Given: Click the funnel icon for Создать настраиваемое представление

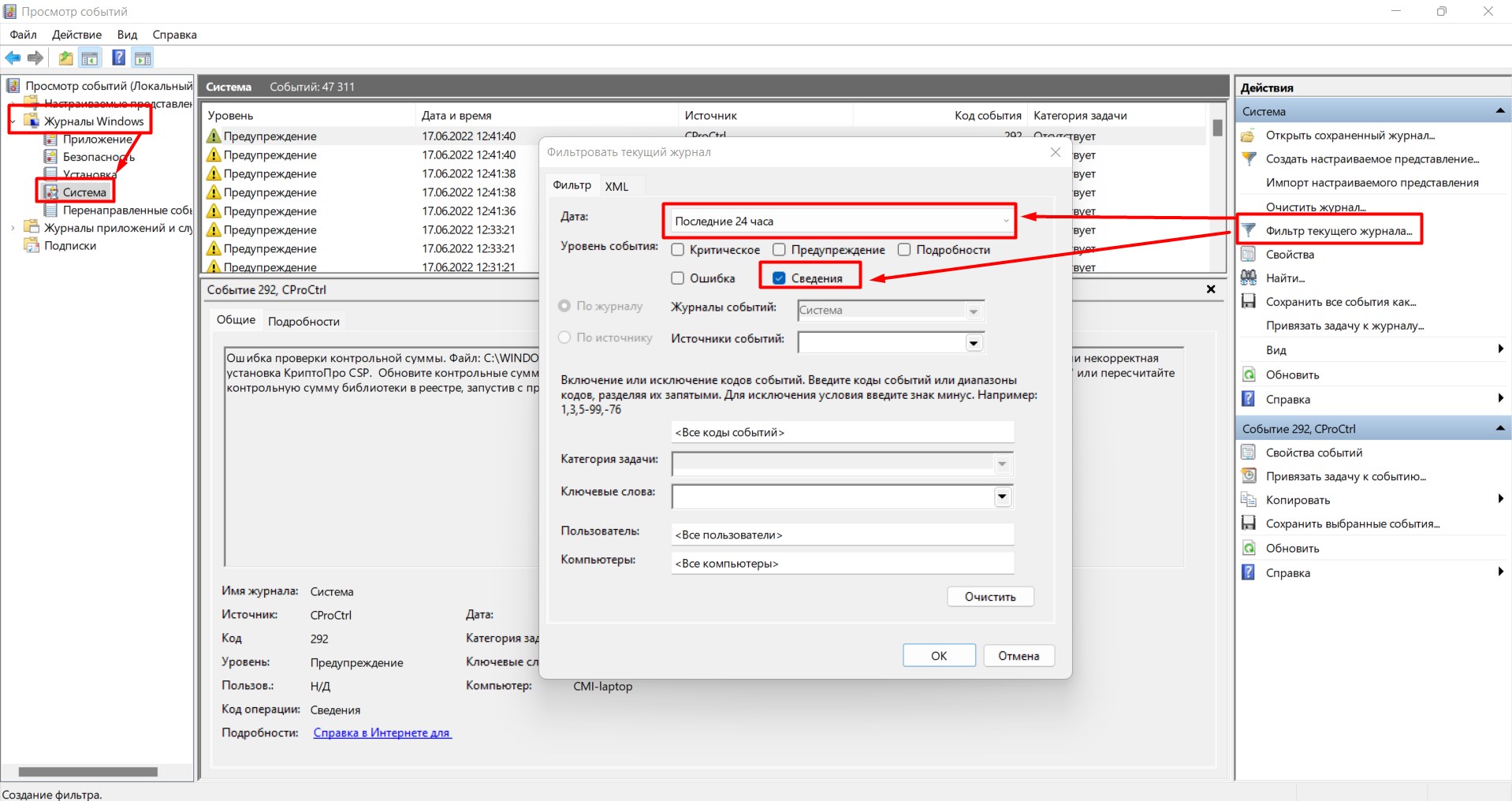Looking at the screenshot, I should point(1249,158).
